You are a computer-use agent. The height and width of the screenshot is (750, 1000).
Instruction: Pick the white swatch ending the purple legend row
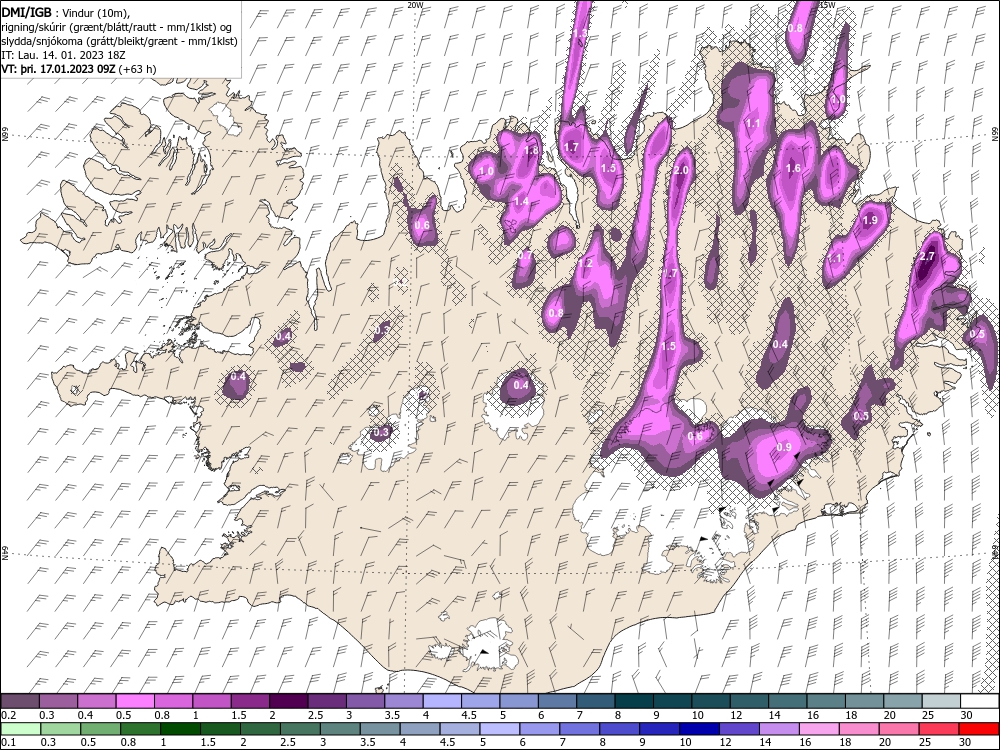(980, 702)
